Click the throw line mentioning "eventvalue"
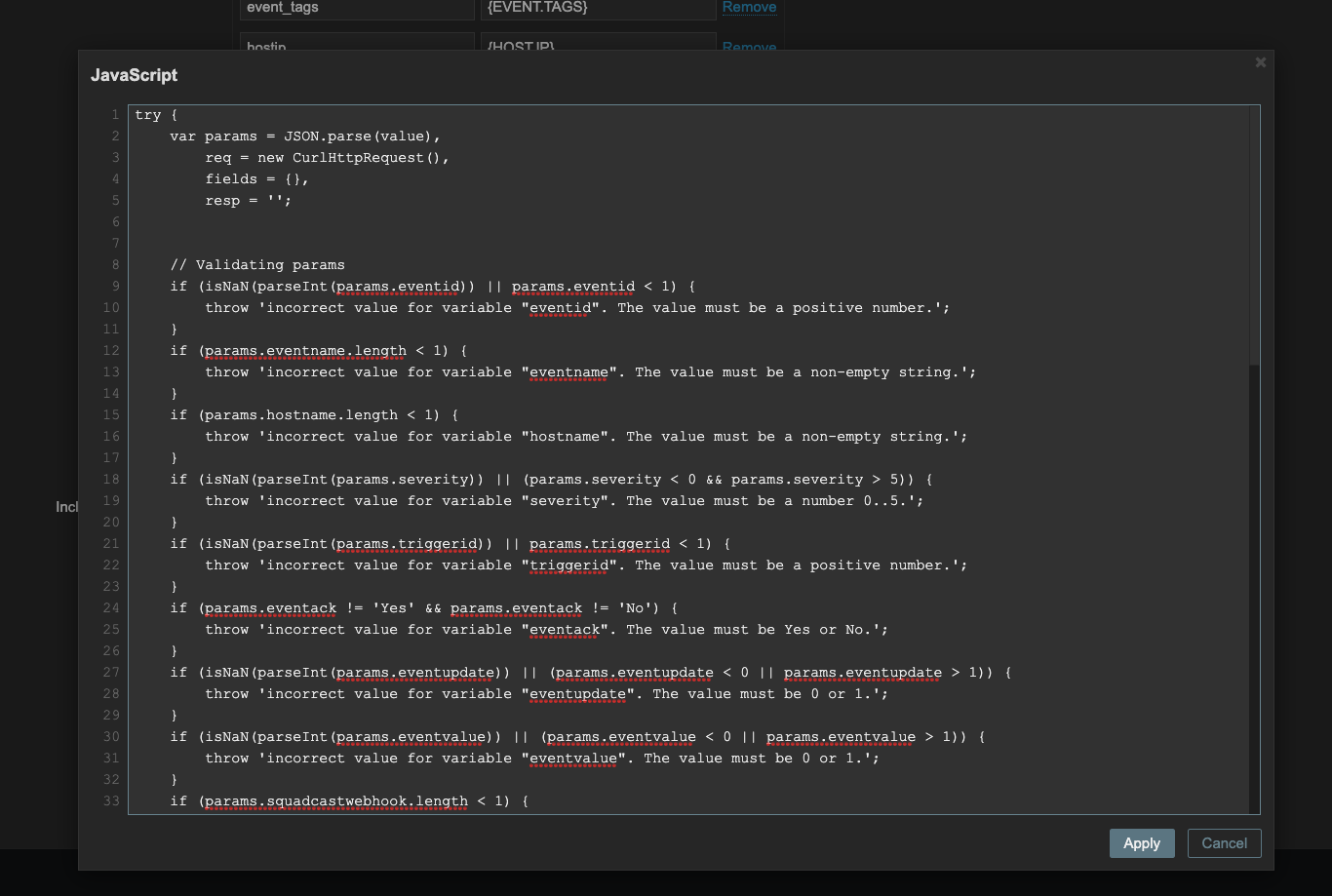The height and width of the screenshot is (896, 1332). coord(542,759)
